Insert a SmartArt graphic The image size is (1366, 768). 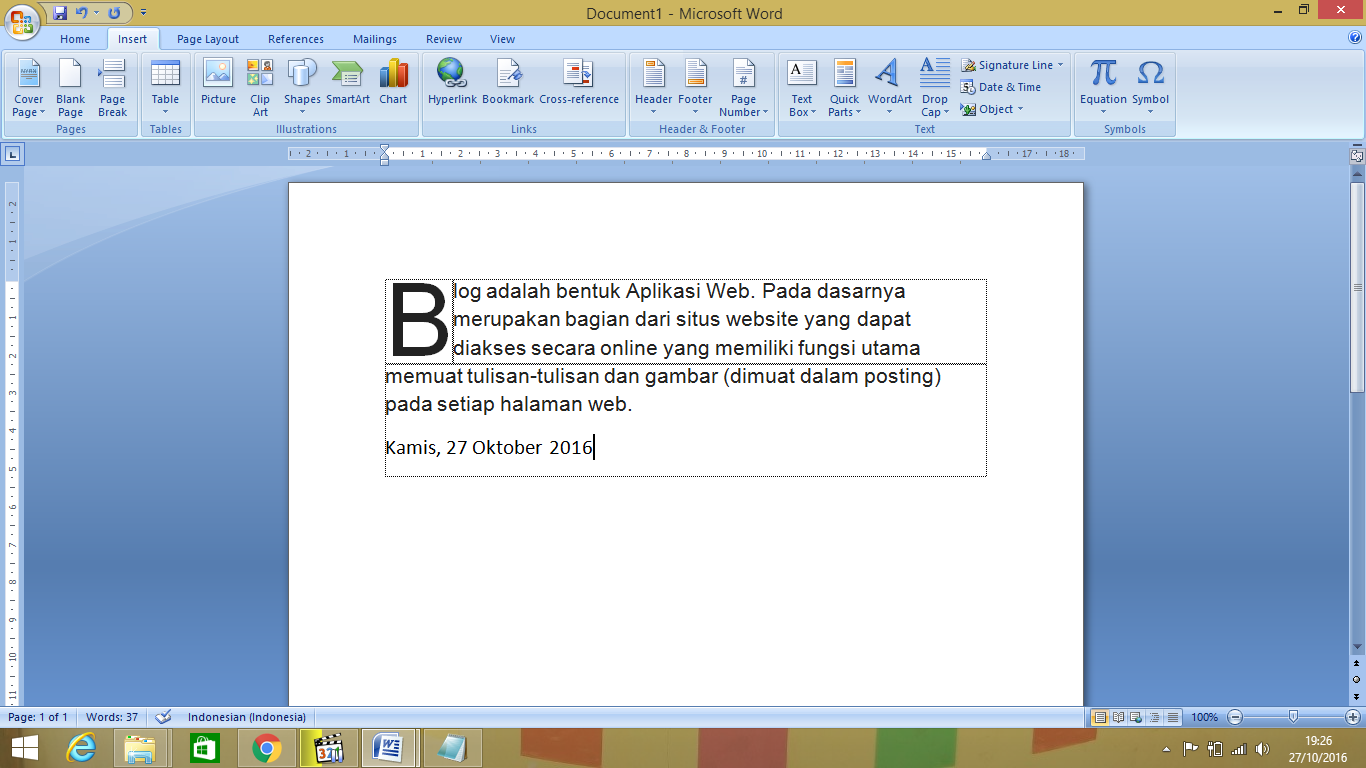click(348, 82)
